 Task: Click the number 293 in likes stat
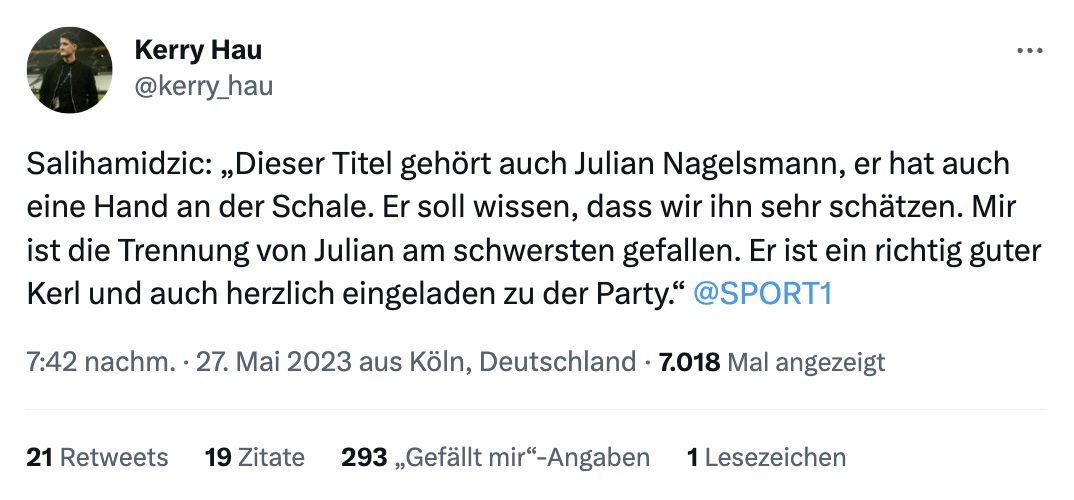364,458
